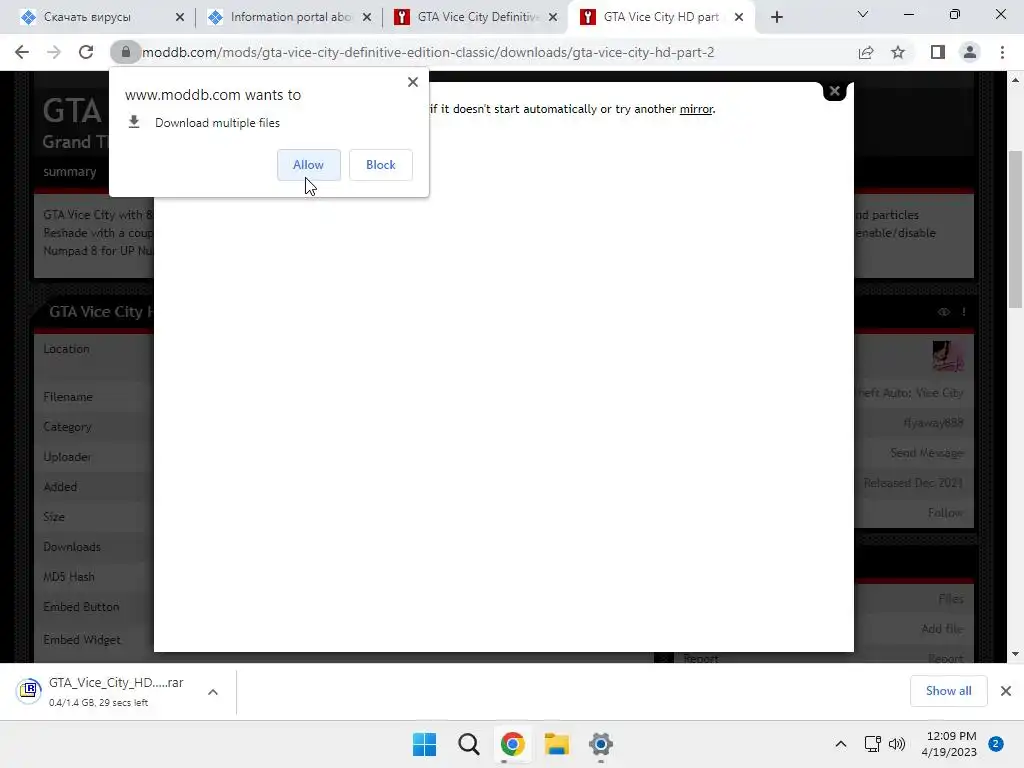The image size is (1024, 768).
Task: Open the Chrome three-dot menu
Action: (x=1002, y=52)
